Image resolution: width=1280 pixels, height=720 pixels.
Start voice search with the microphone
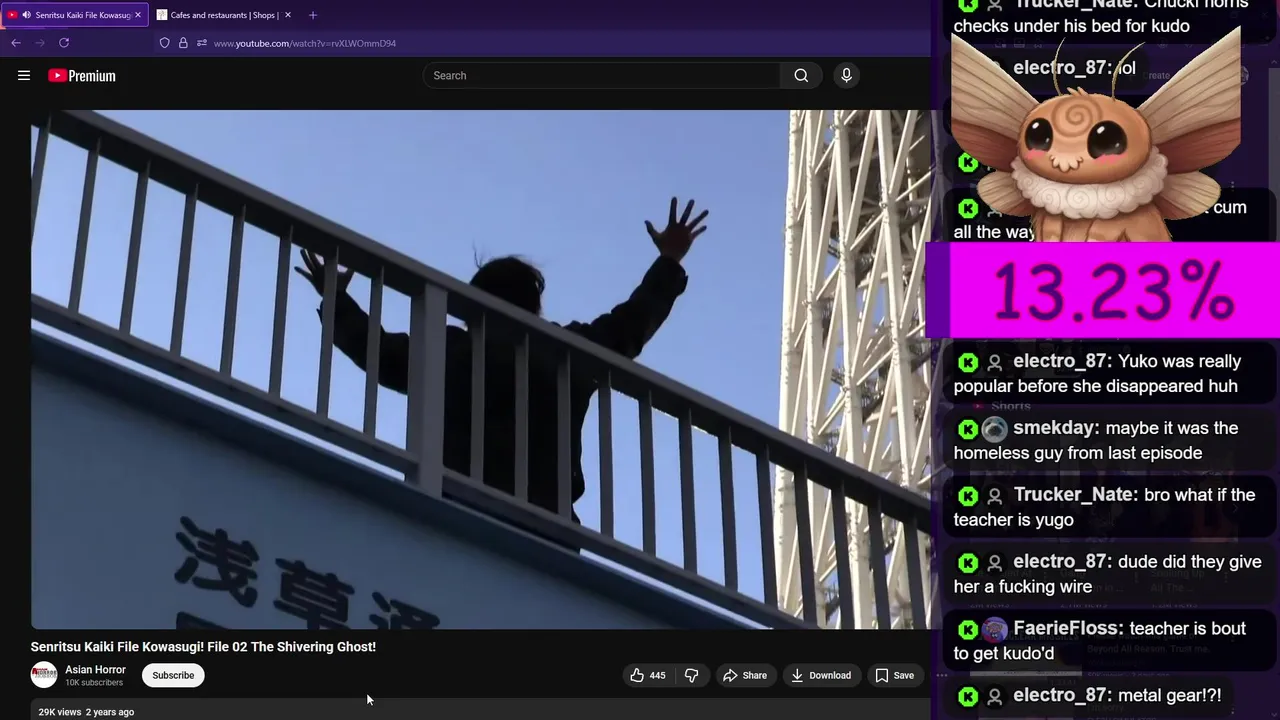(x=846, y=75)
